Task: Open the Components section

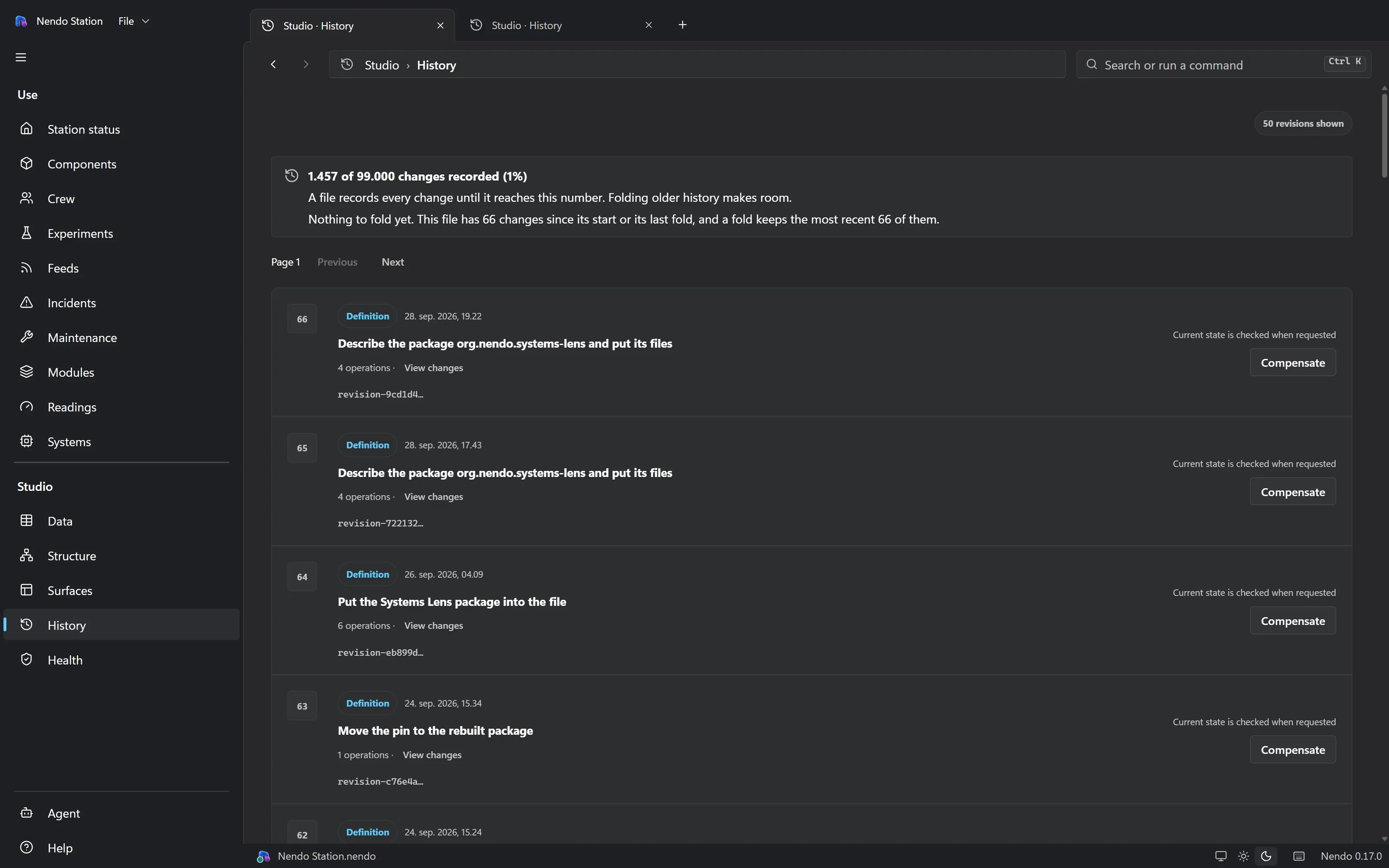Action: click(x=121, y=164)
